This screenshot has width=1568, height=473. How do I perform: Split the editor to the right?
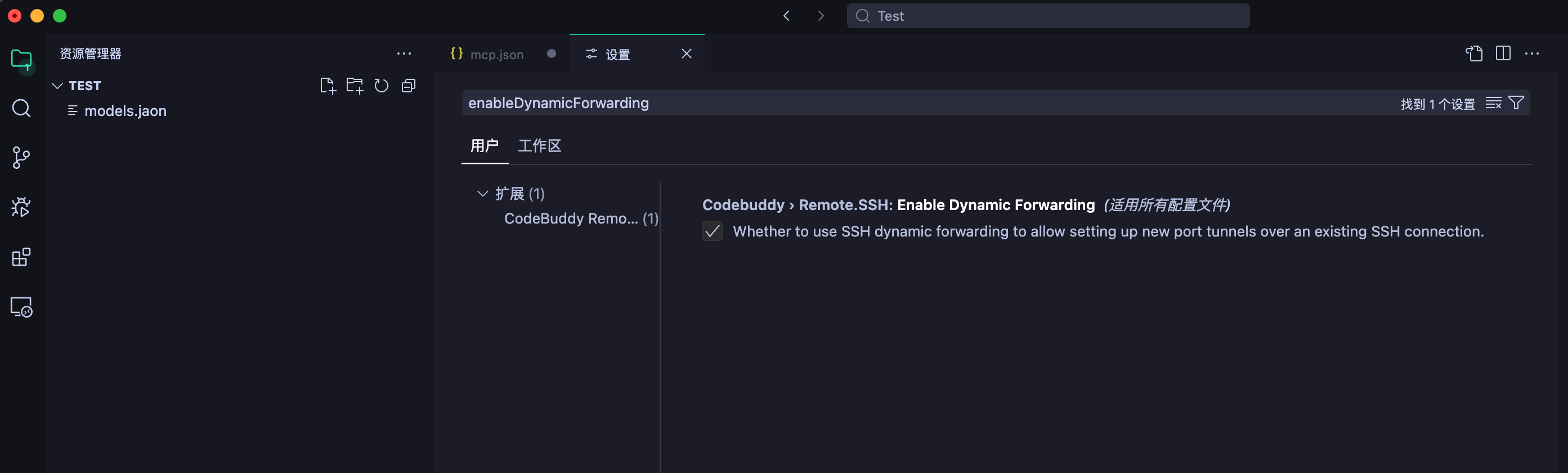pyautogui.click(x=1502, y=53)
